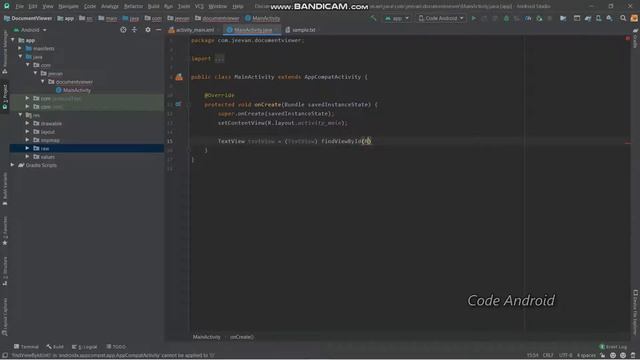Click the Debug app bug icon
640x360 pixels.
click(506, 18)
